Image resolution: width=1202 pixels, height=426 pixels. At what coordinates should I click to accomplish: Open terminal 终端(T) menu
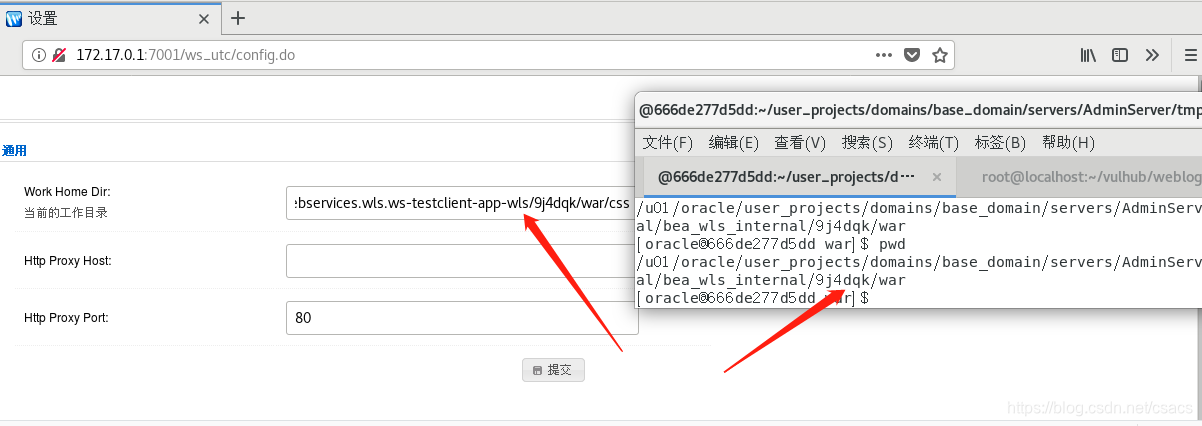pyautogui.click(x=934, y=143)
